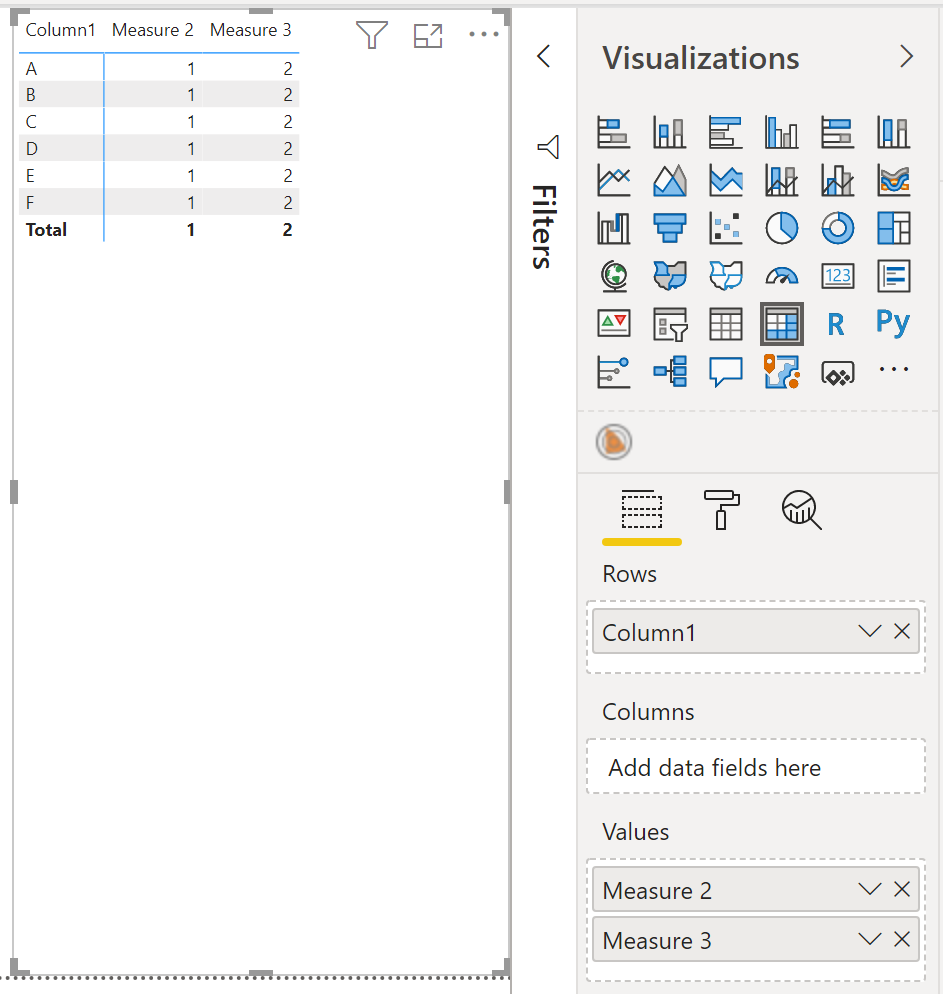
Task: Choose the Ribbon chart visual
Action: click(894, 180)
